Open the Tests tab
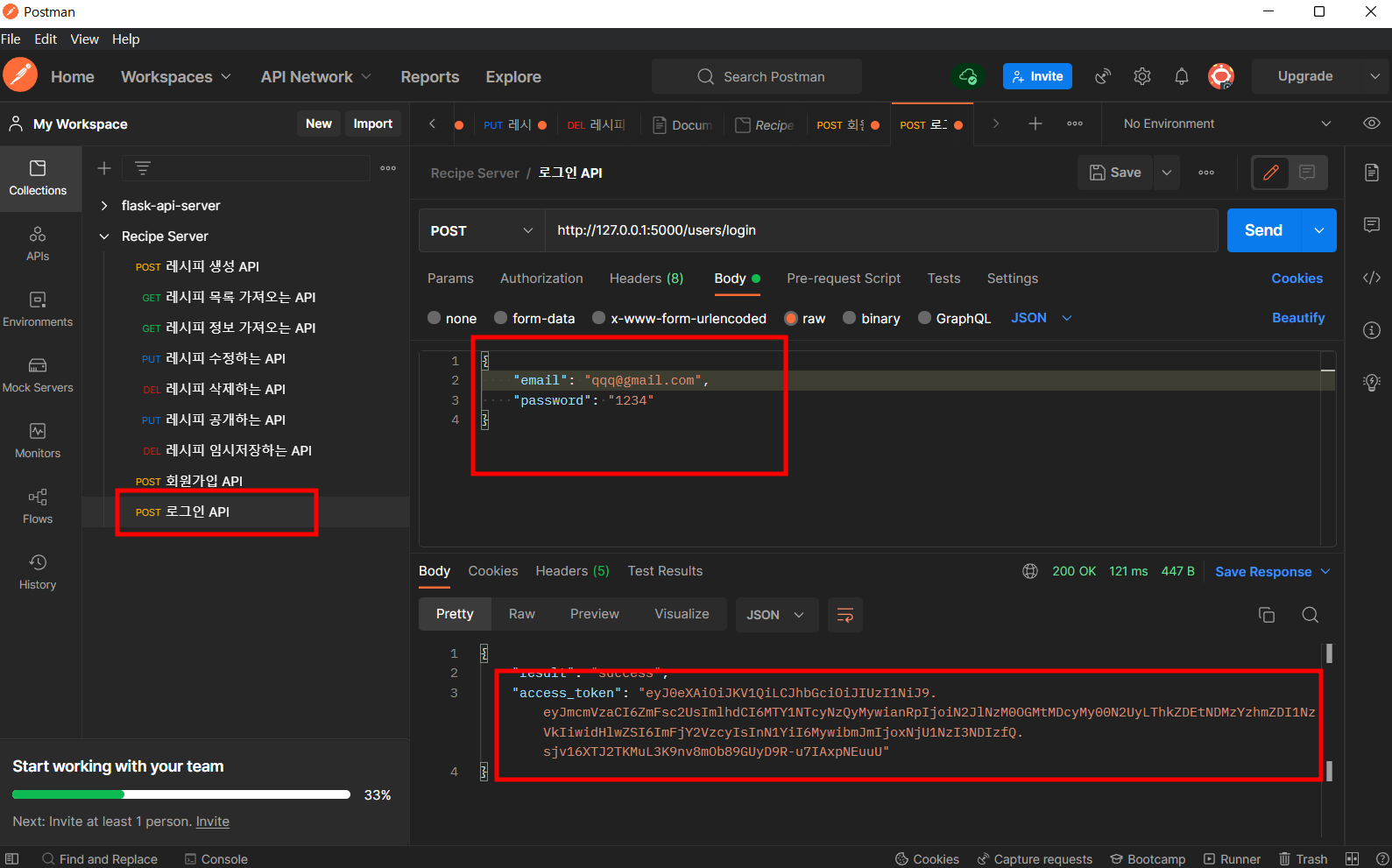Screen dimensions: 1392x868 pyautogui.click(x=944, y=279)
